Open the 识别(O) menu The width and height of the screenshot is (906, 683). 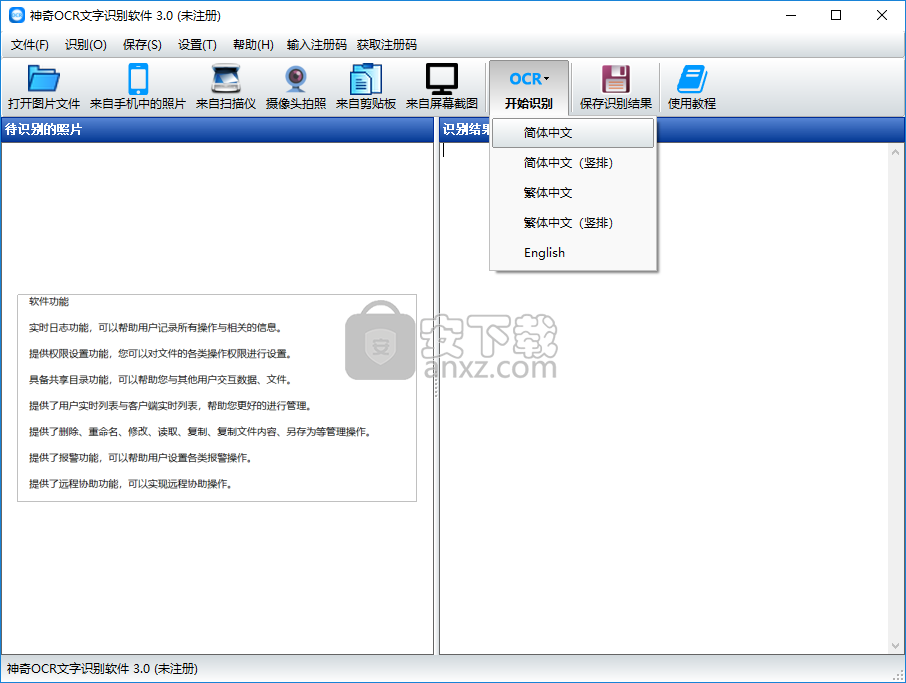click(86, 45)
